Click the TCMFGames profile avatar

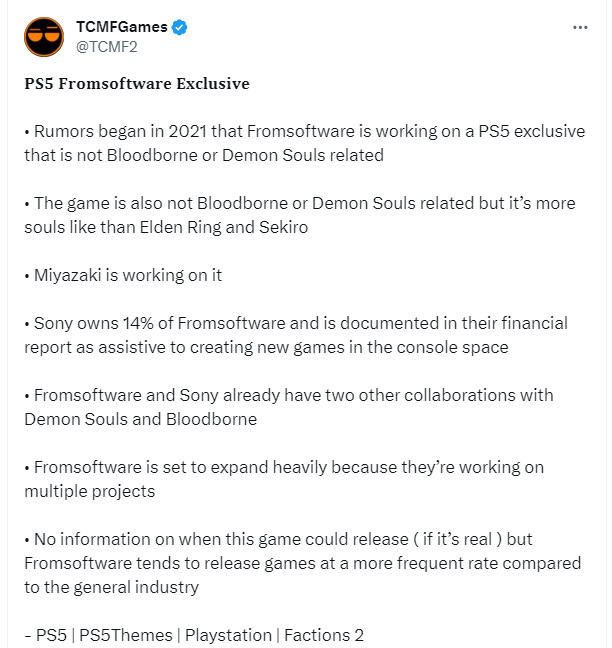pyautogui.click(x=43, y=38)
